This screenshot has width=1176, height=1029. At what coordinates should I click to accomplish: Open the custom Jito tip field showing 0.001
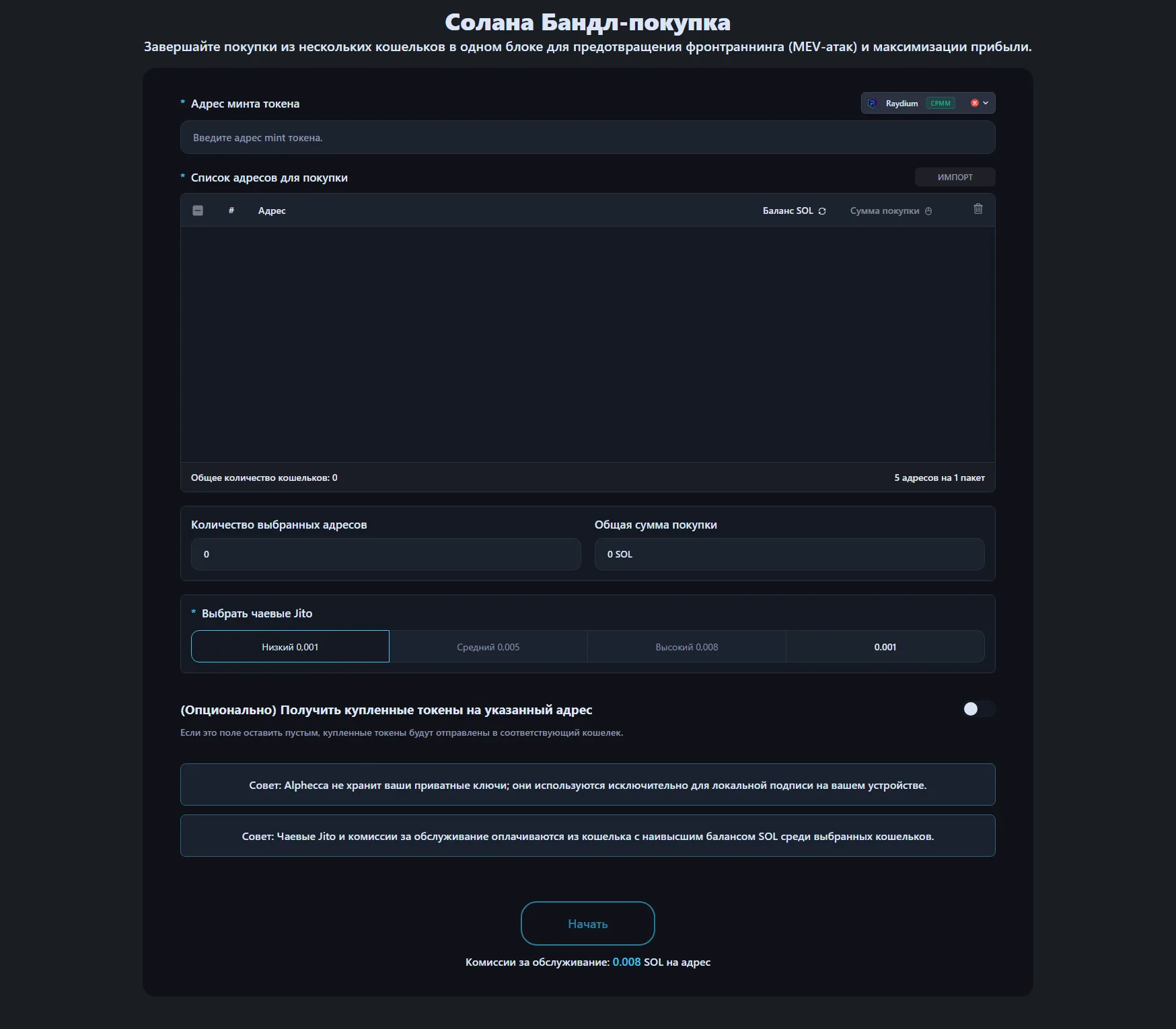885,646
